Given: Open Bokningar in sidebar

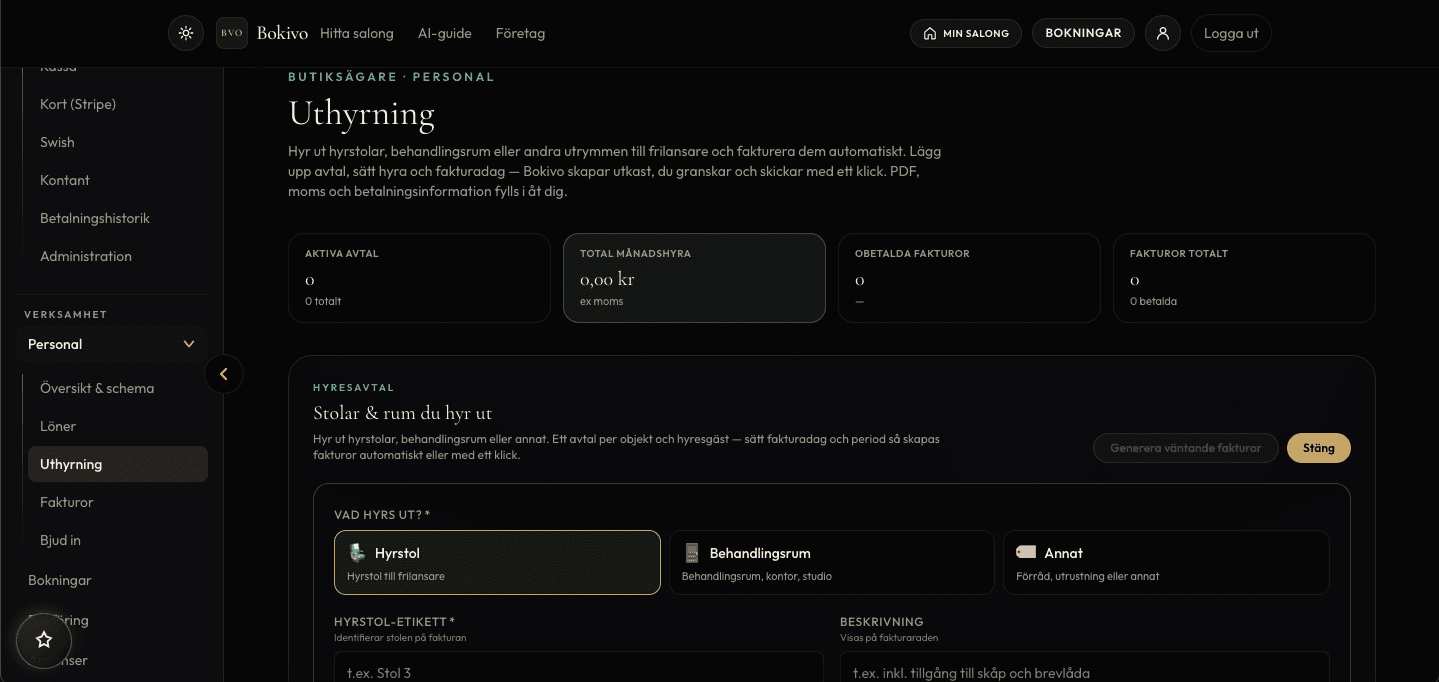Looking at the screenshot, I should pos(112,580).
